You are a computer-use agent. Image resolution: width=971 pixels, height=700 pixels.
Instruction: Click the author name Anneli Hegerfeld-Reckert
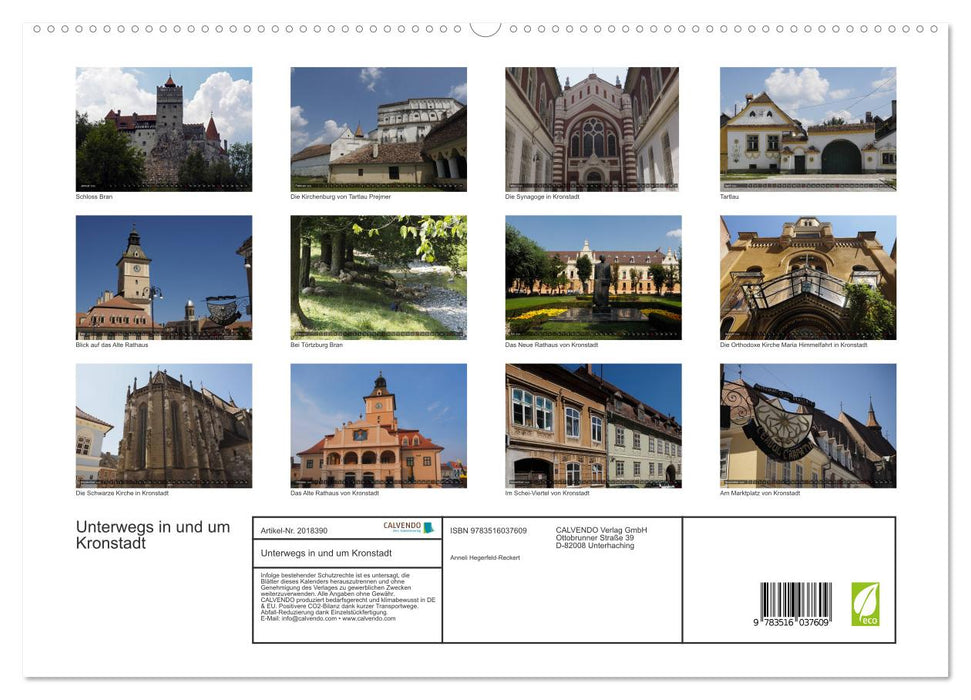point(484,558)
